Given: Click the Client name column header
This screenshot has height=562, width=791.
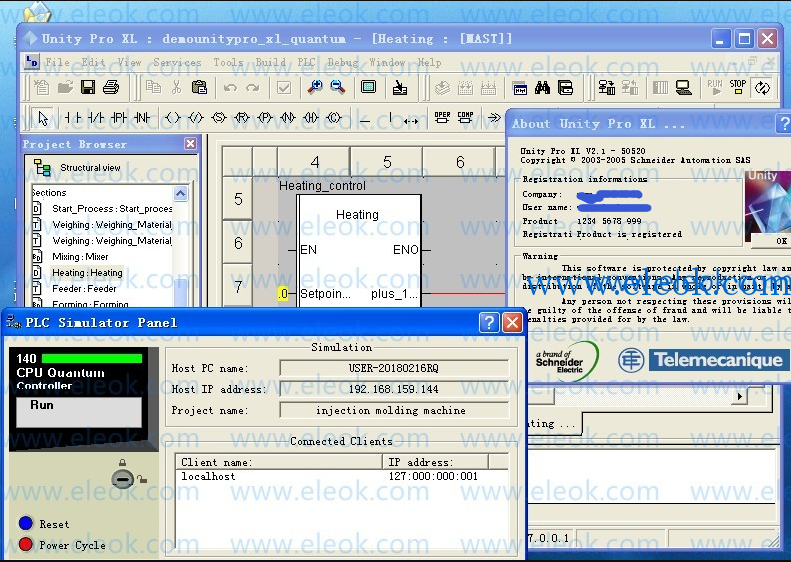Looking at the screenshot, I should pos(279,462).
